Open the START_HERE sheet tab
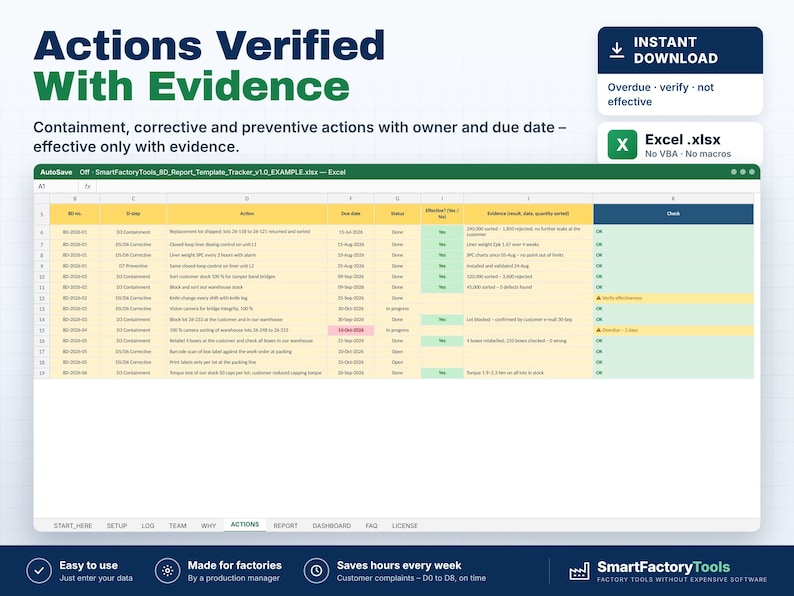This screenshot has height=596, width=794. pyautogui.click(x=73, y=526)
